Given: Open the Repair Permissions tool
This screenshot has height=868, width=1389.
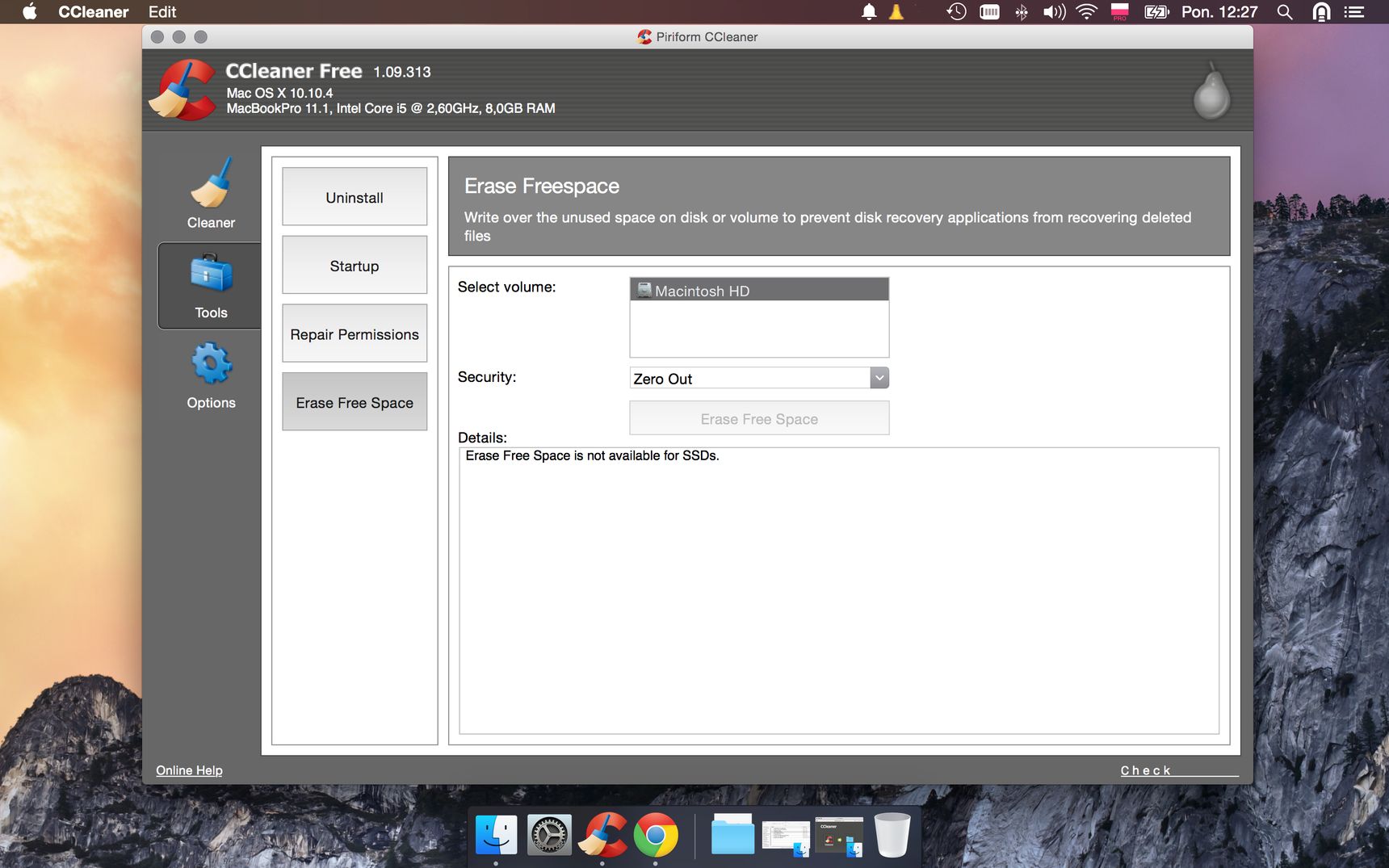Looking at the screenshot, I should click(355, 333).
